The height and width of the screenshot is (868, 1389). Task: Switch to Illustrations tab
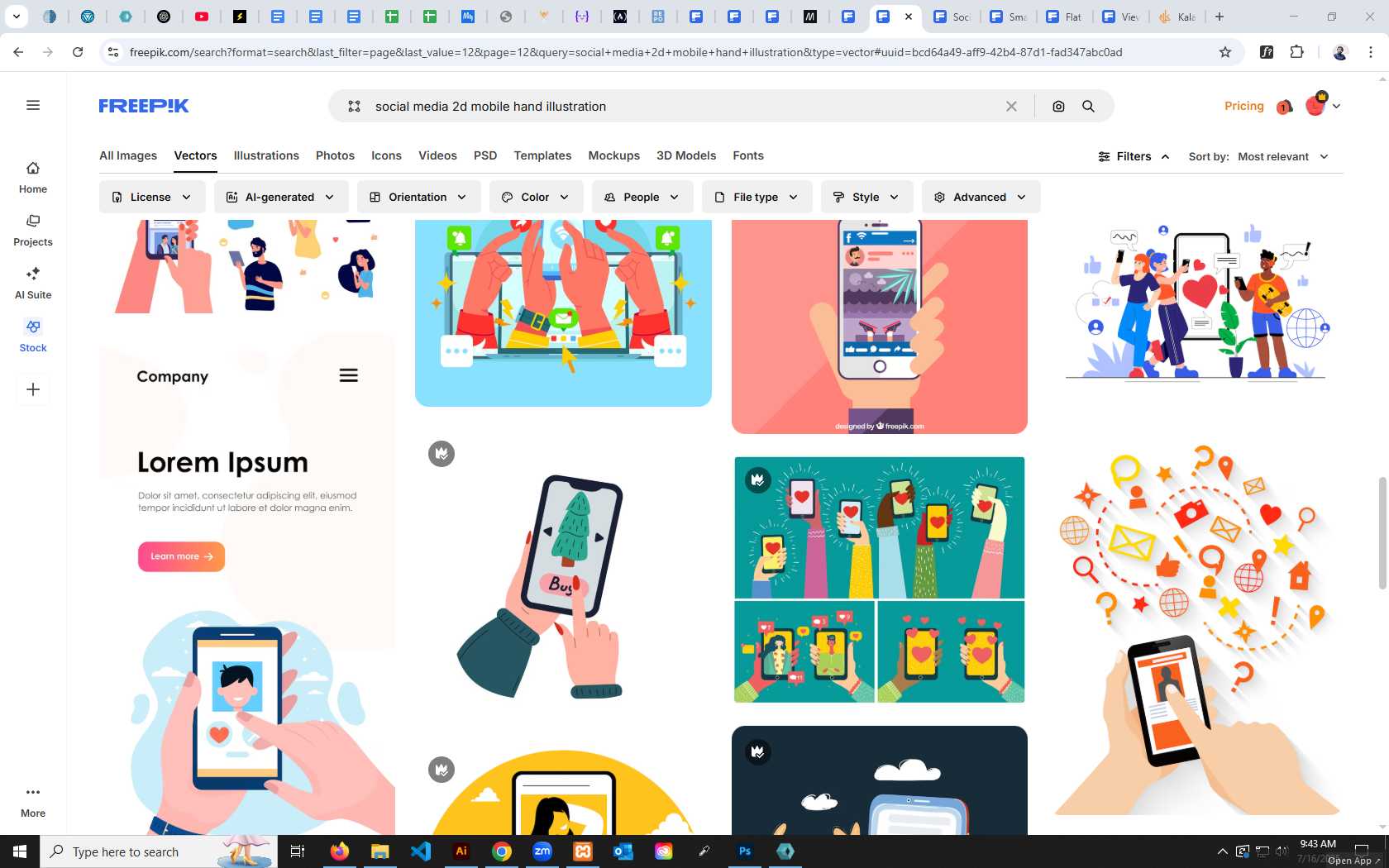(266, 155)
